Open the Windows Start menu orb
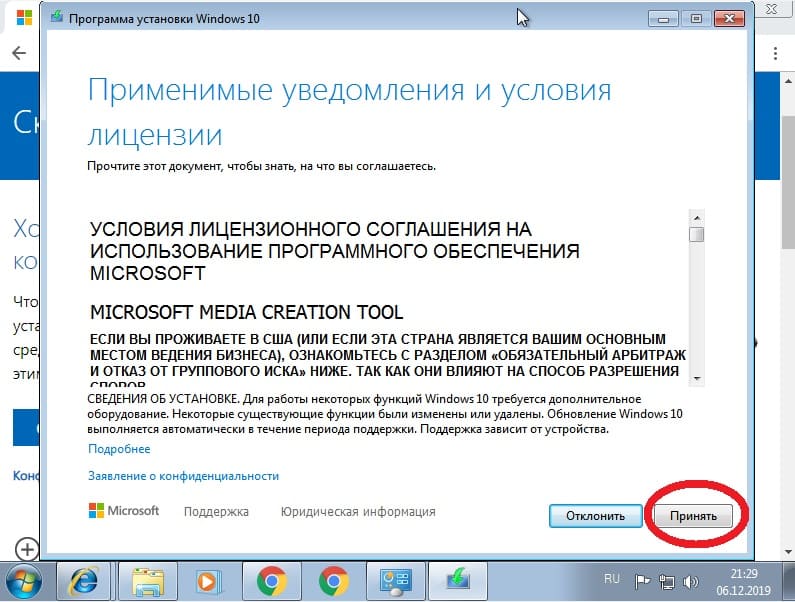This screenshot has width=795, height=602. click(26, 580)
